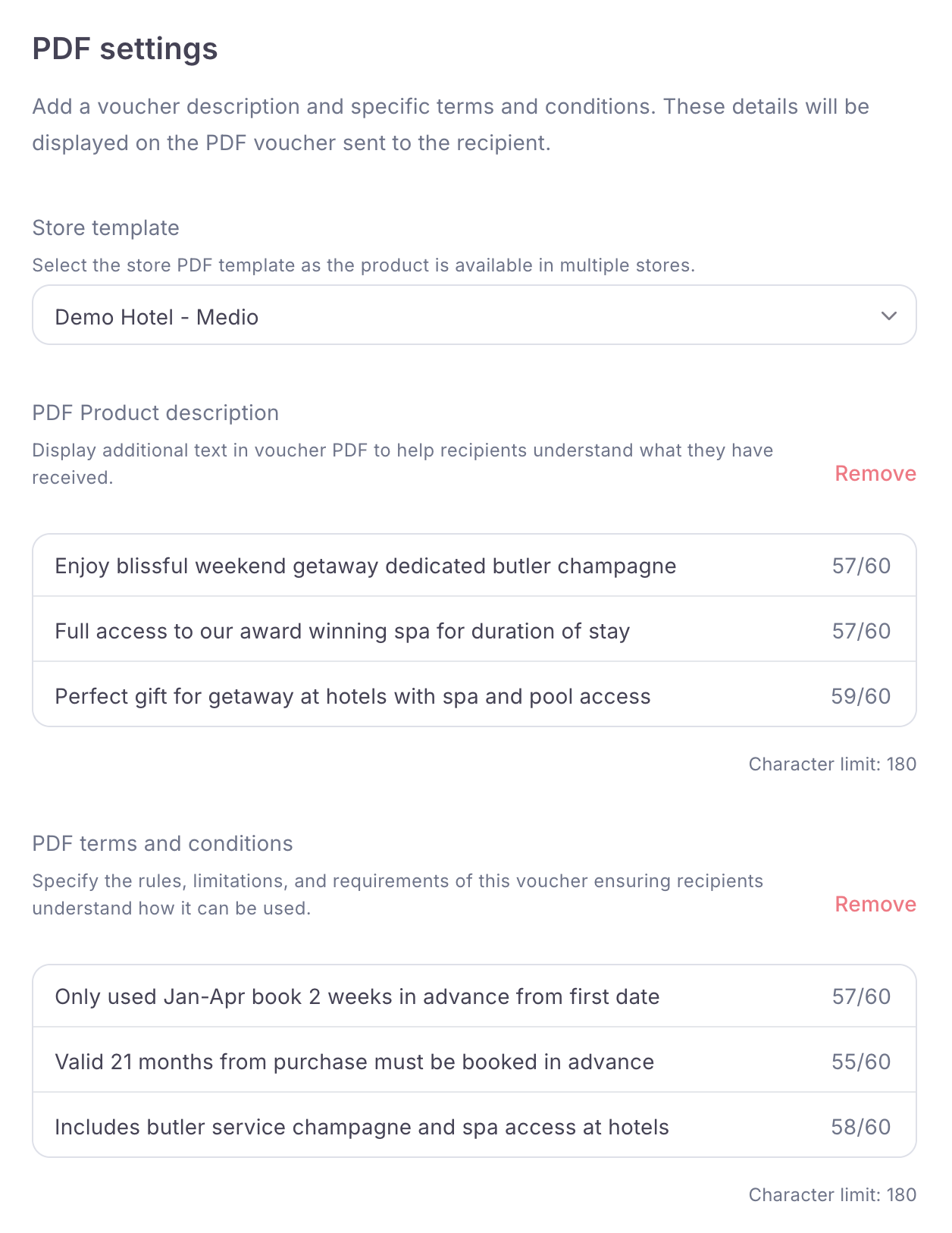
Task: Click Character limit text under product description
Action: pos(832,764)
